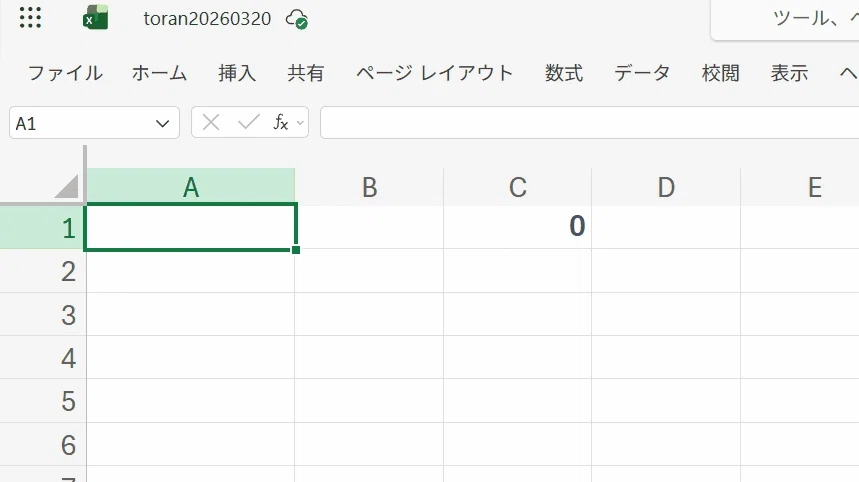
Task: Click the file name toran20260320
Action: [207, 19]
